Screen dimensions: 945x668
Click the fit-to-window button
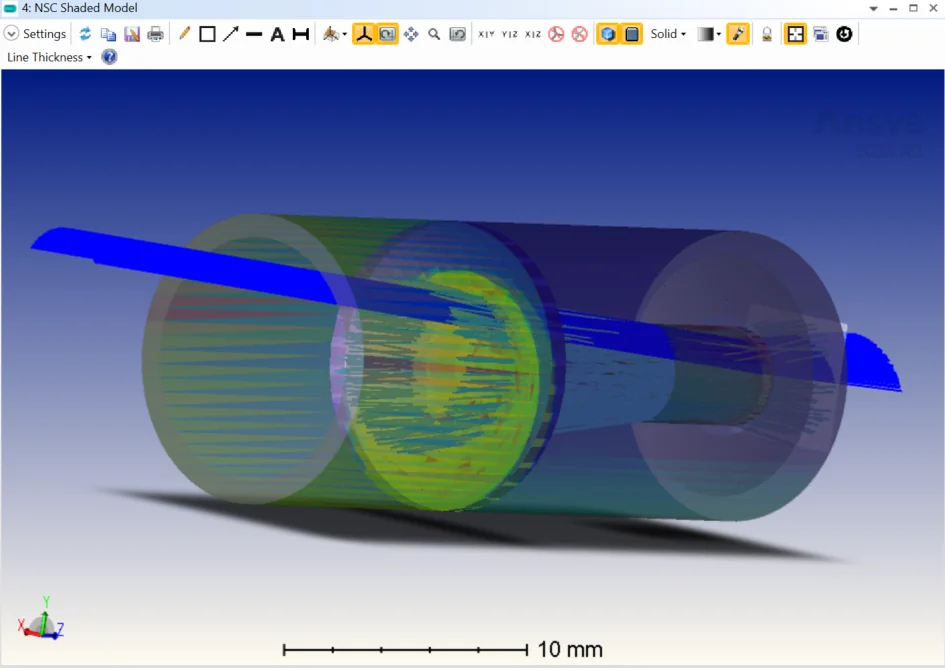tap(796, 33)
